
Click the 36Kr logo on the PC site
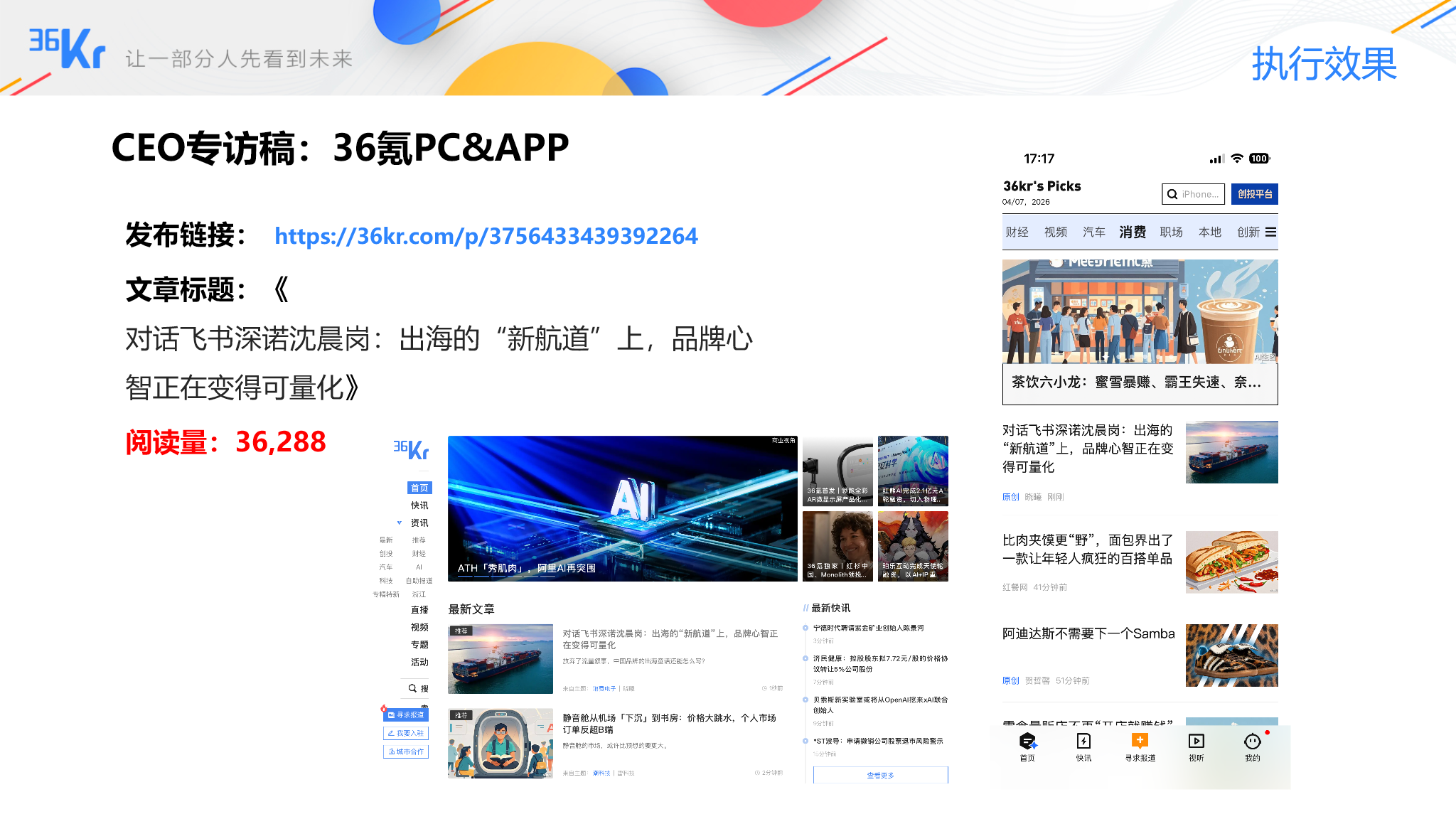click(x=411, y=450)
